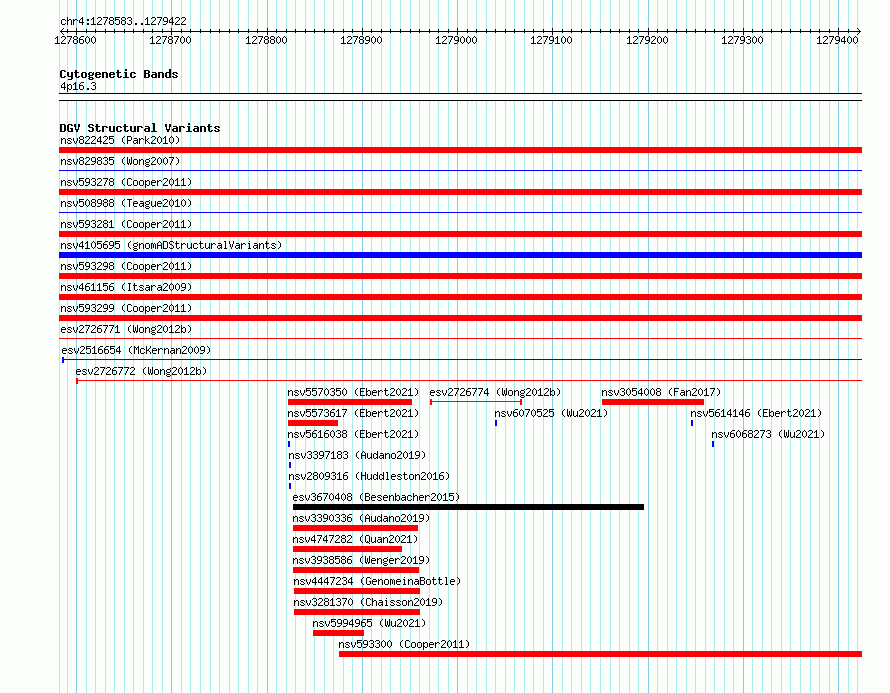The image size is (890, 693).
Task: Click esv3670408 (Besenbacher2015) label
Action: [376, 497]
